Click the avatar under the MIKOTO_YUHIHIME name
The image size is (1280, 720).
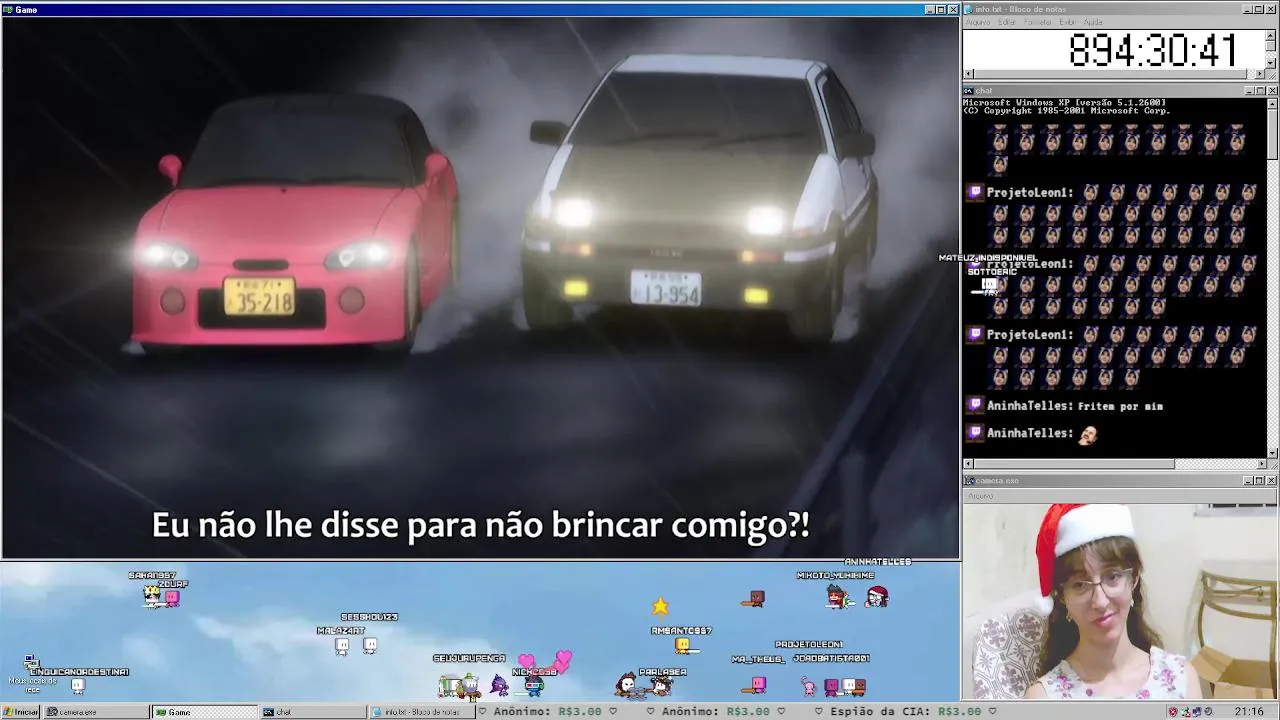pyautogui.click(x=836, y=597)
